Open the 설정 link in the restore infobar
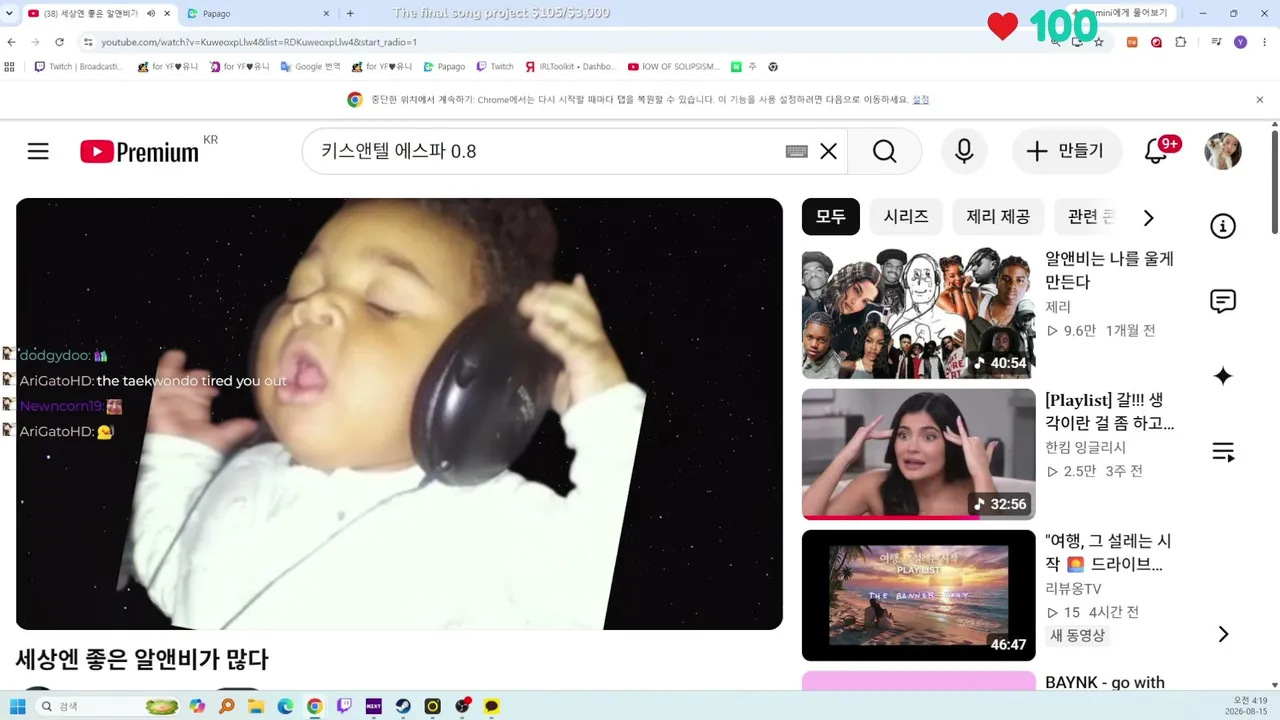 [921, 100]
